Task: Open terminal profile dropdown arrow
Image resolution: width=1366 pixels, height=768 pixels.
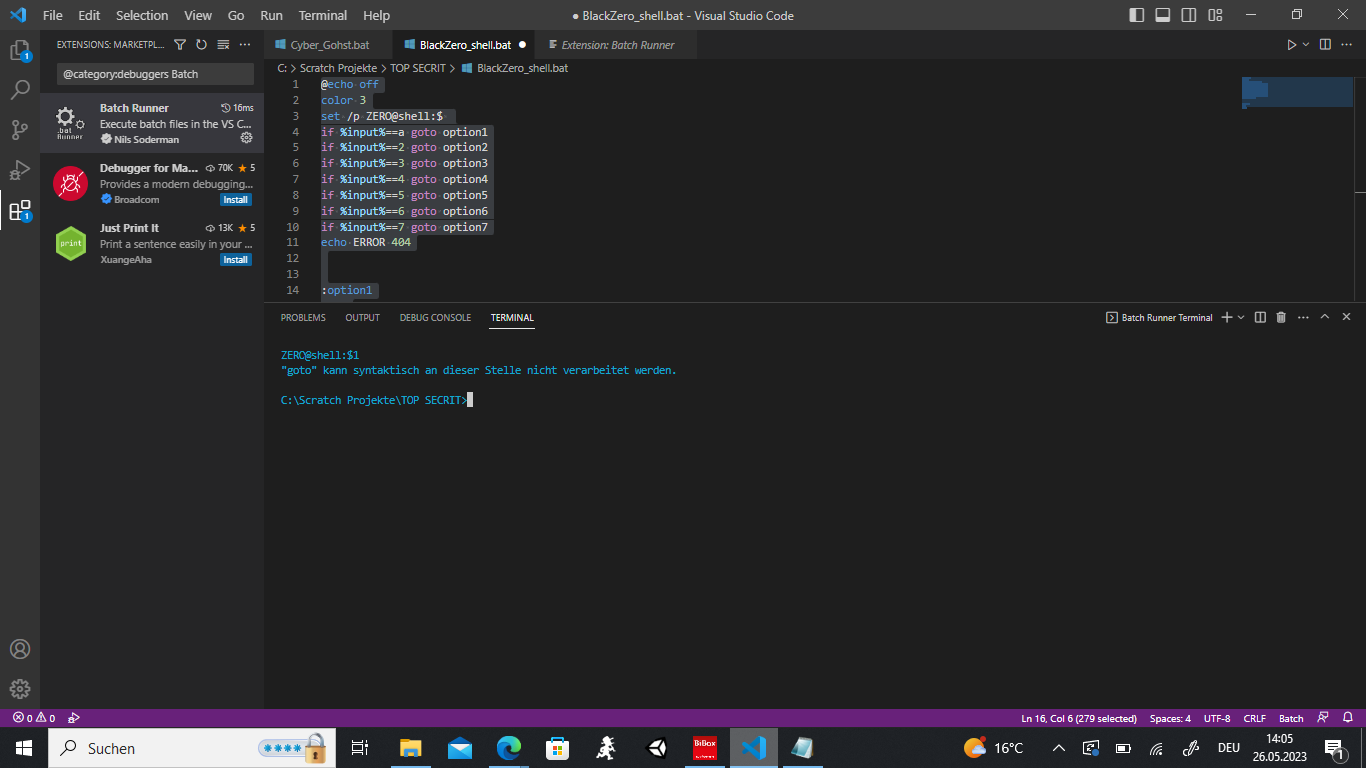Action: pyautogui.click(x=1239, y=317)
